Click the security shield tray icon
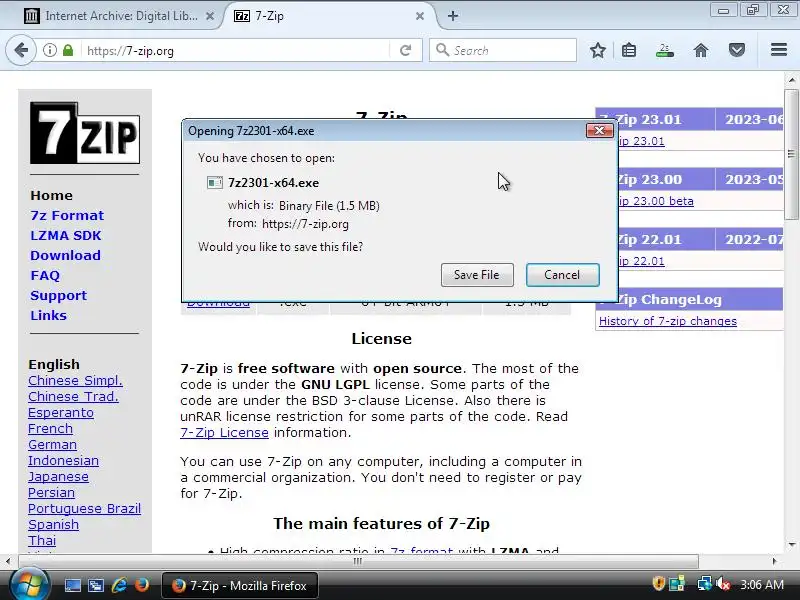The image size is (800, 600). coord(658,583)
